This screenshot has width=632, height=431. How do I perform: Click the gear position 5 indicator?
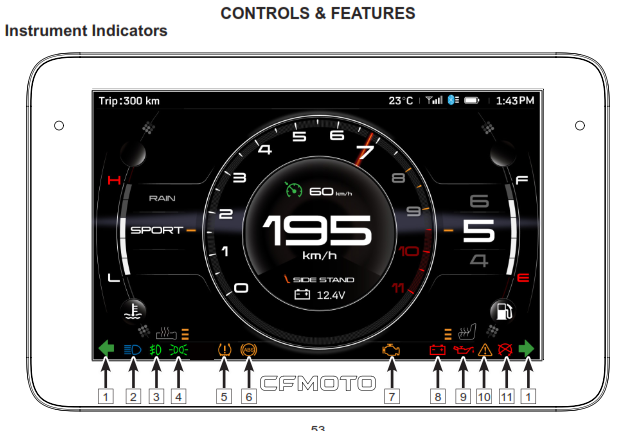pos(479,231)
